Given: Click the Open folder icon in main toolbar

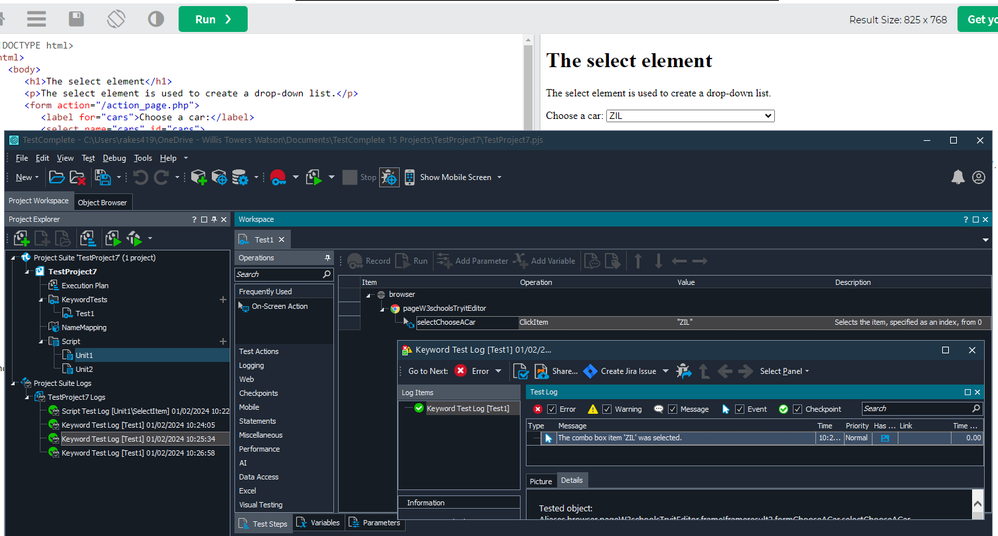Looking at the screenshot, I should pos(57,177).
